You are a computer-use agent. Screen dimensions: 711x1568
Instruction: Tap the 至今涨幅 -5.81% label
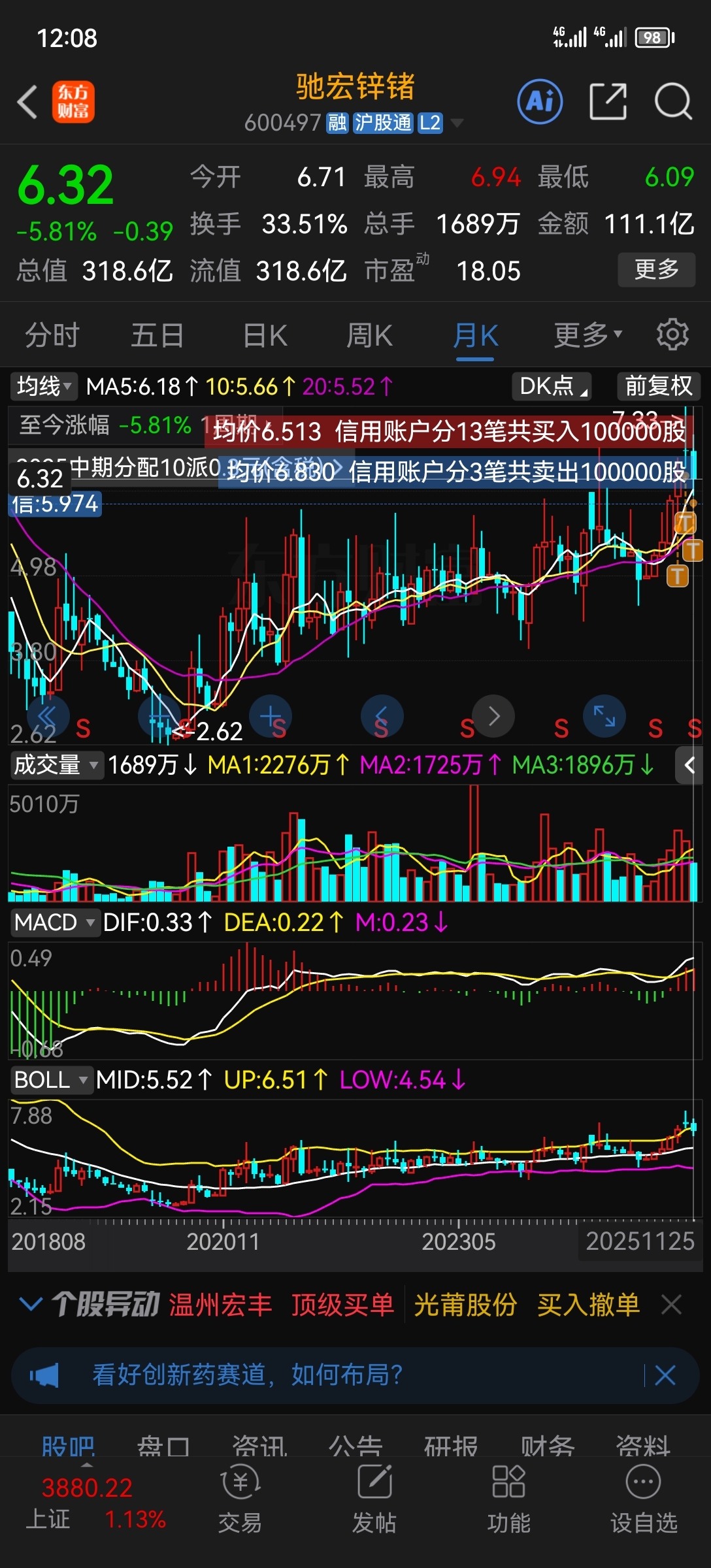point(105,425)
